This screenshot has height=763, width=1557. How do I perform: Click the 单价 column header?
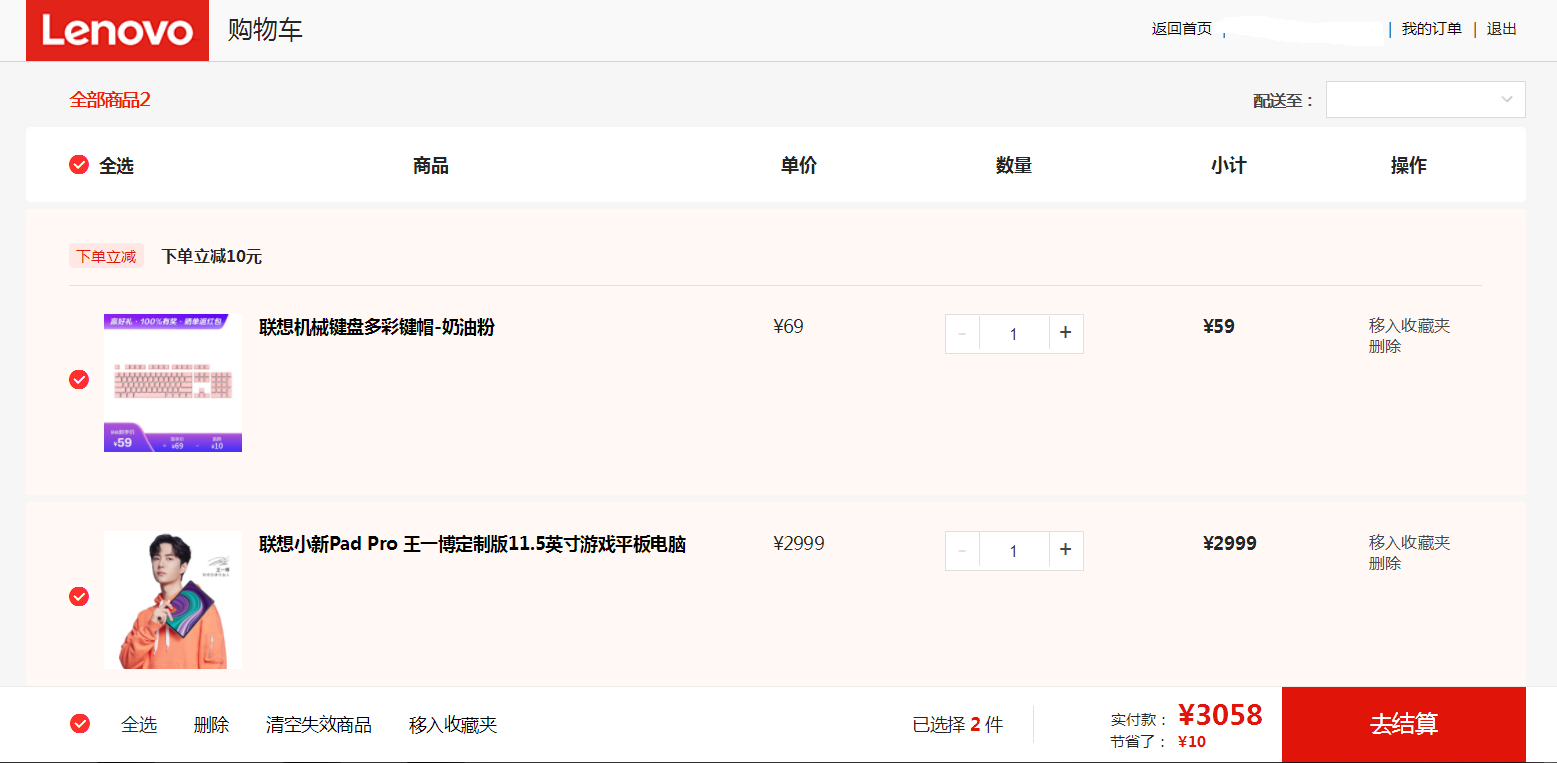(799, 165)
